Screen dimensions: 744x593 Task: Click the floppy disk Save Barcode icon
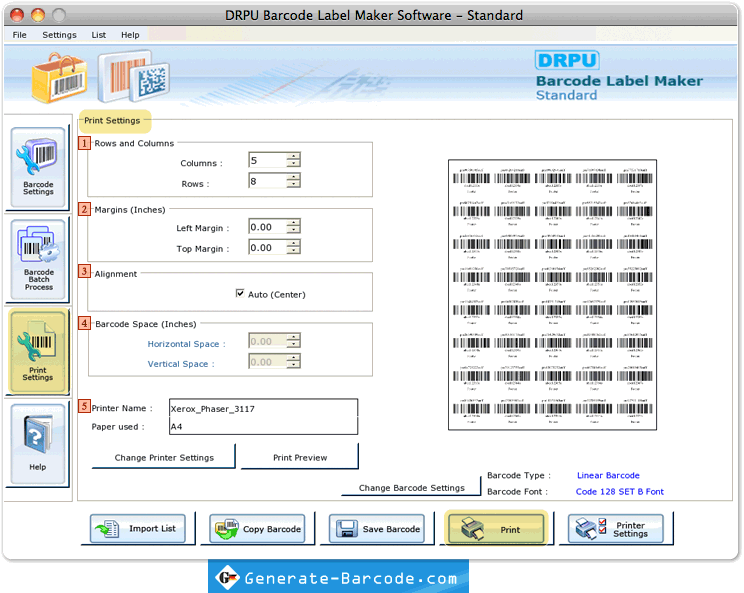(347, 528)
